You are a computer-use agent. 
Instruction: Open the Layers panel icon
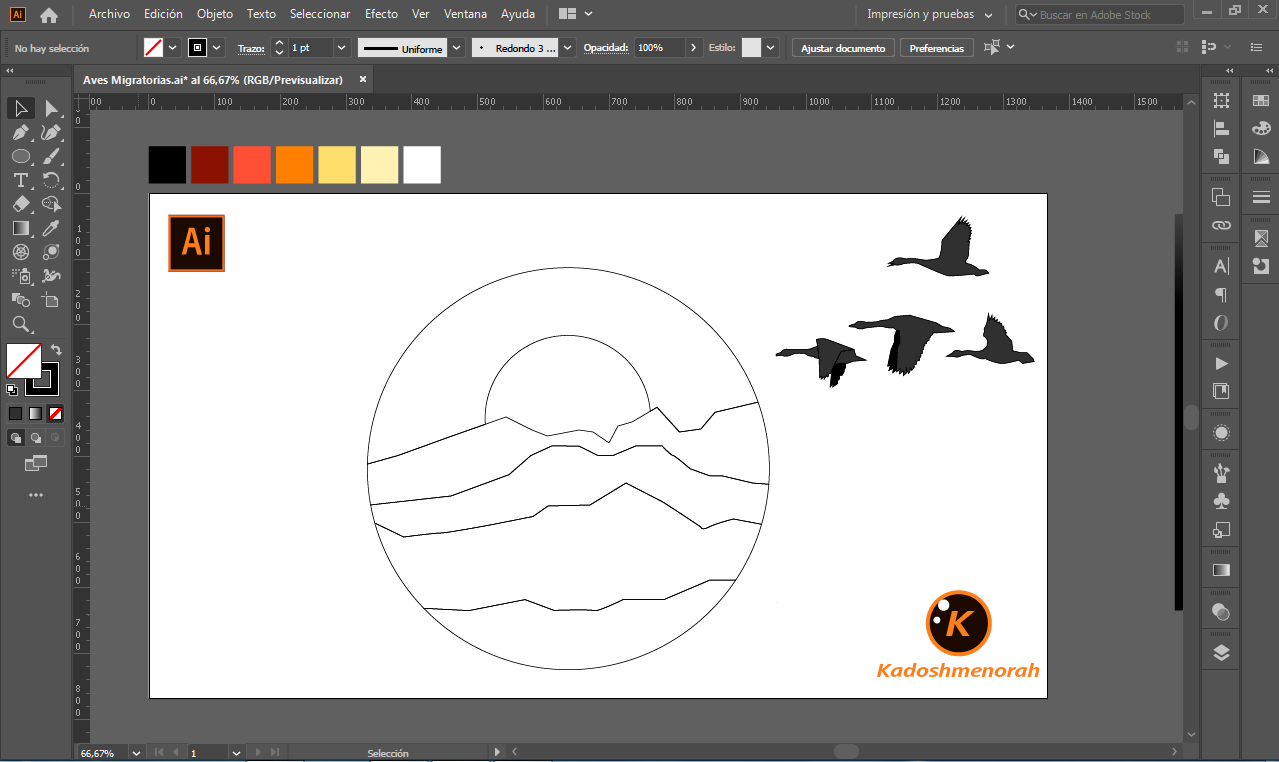click(1221, 653)
